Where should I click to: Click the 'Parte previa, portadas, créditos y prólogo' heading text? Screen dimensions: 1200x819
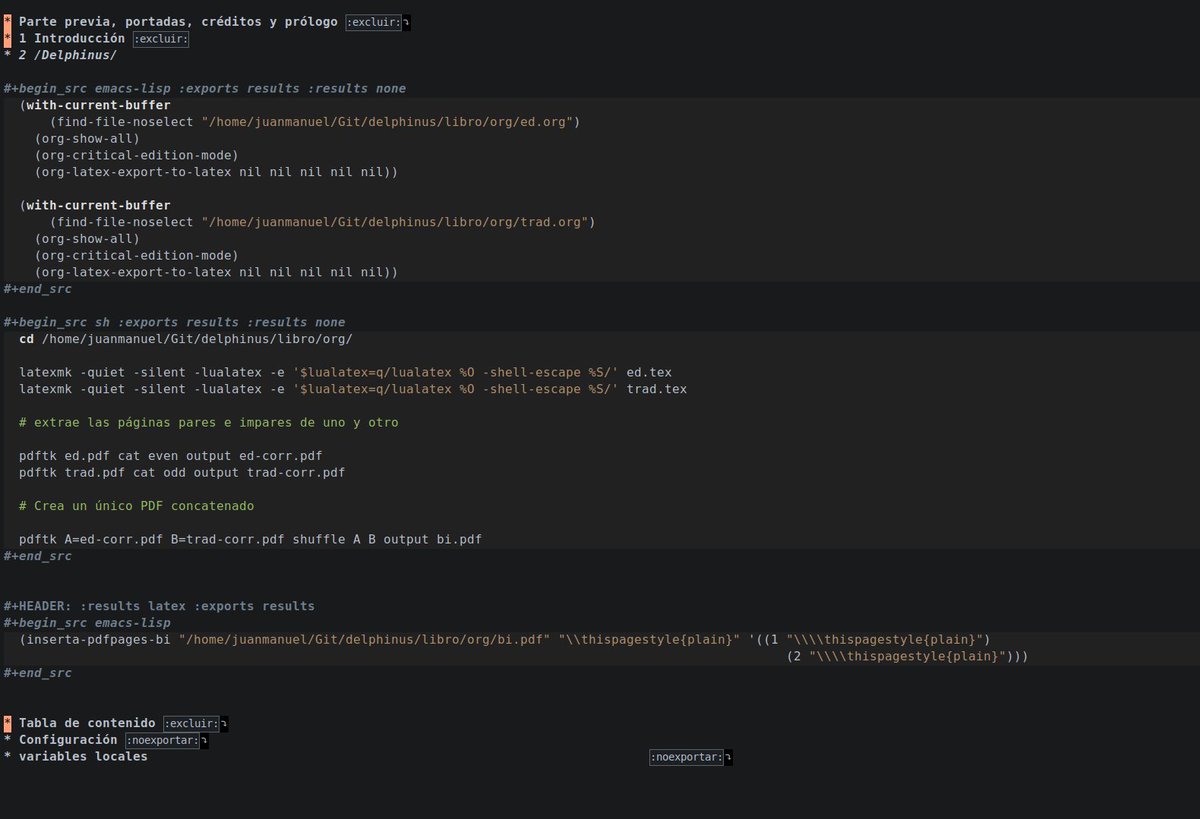click(x=178, y=22)
